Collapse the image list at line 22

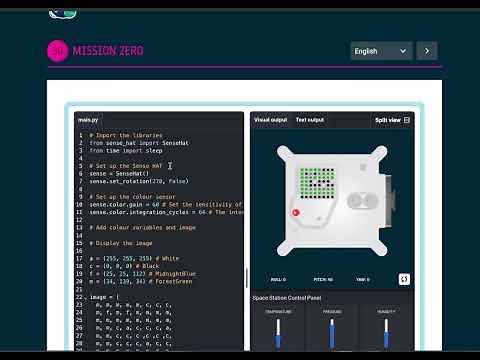(85, 298)
